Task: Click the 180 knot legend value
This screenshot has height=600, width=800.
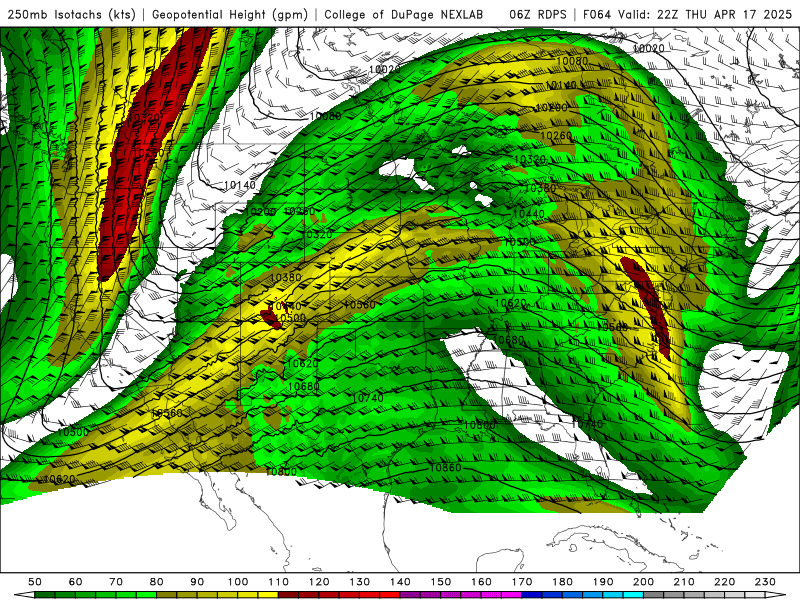Action: pyautogui.click(x=563, y=582)
